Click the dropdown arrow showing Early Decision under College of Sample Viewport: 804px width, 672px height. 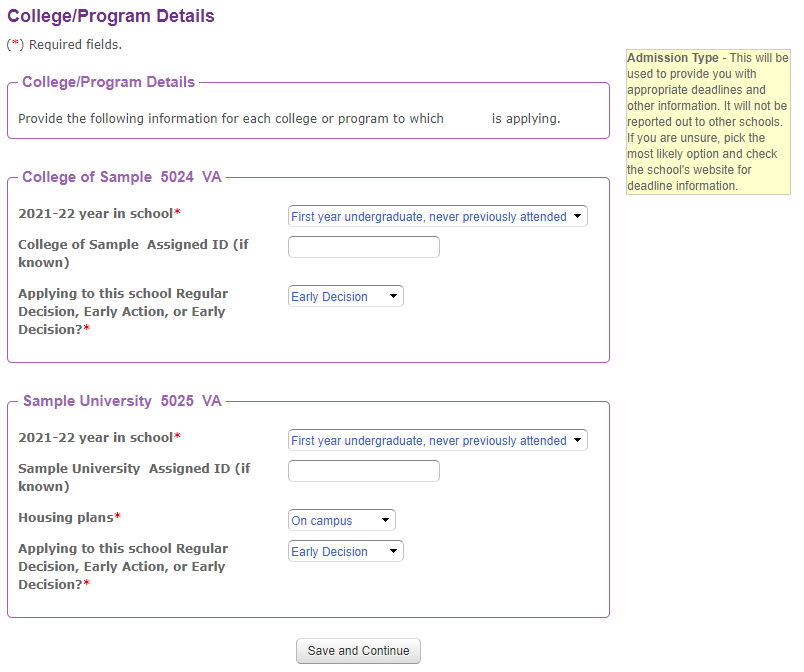(394, 296)
